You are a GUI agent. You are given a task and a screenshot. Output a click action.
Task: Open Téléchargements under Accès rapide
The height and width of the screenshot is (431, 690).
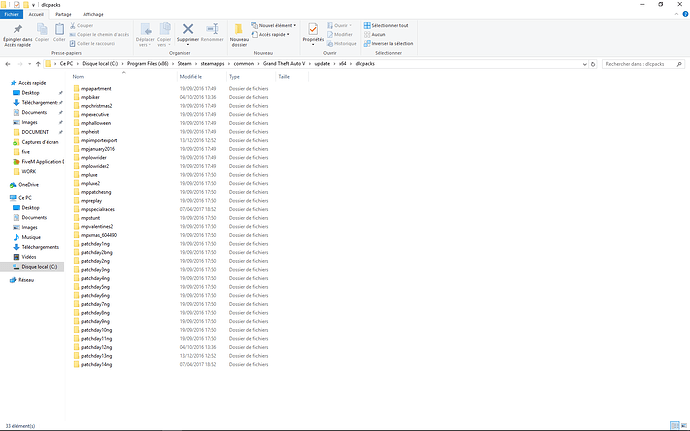[x=39, y=103]
